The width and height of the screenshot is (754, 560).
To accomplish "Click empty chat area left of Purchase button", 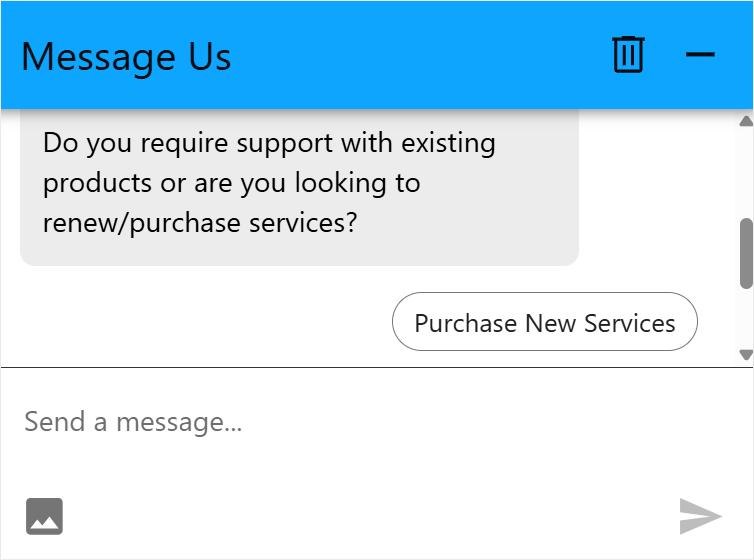I will pyautogui.click(x=200, y=322).
